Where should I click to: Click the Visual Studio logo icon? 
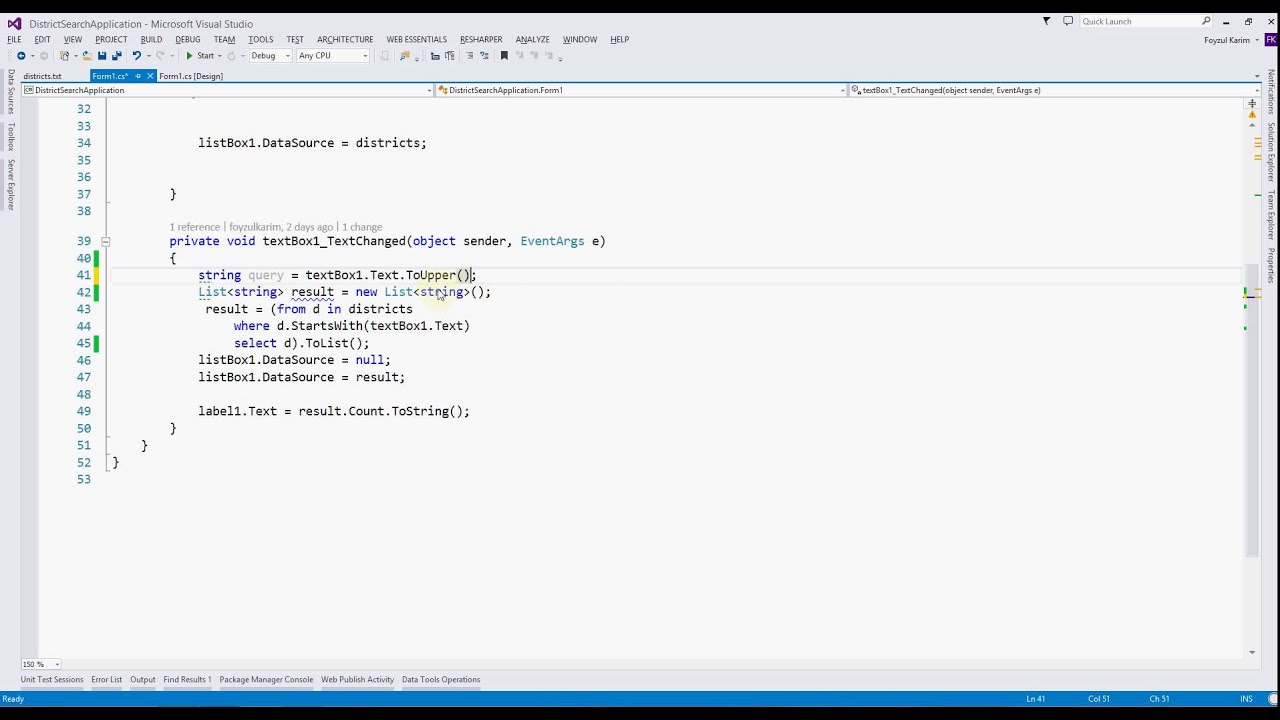(14, 22)
